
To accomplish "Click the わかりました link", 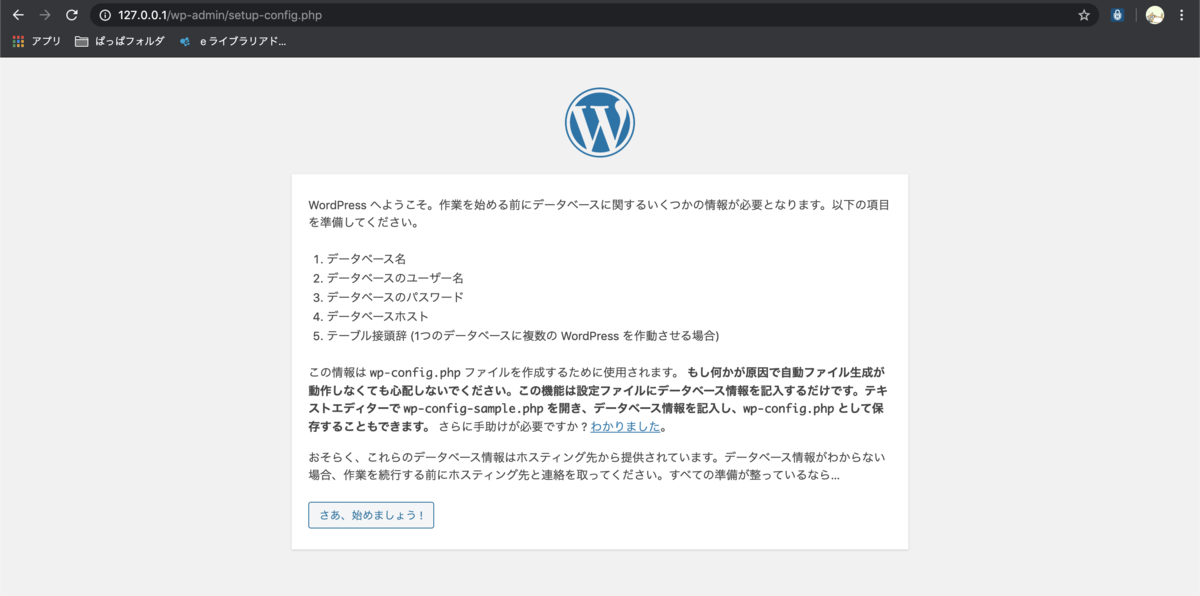I will click(625, 426).
